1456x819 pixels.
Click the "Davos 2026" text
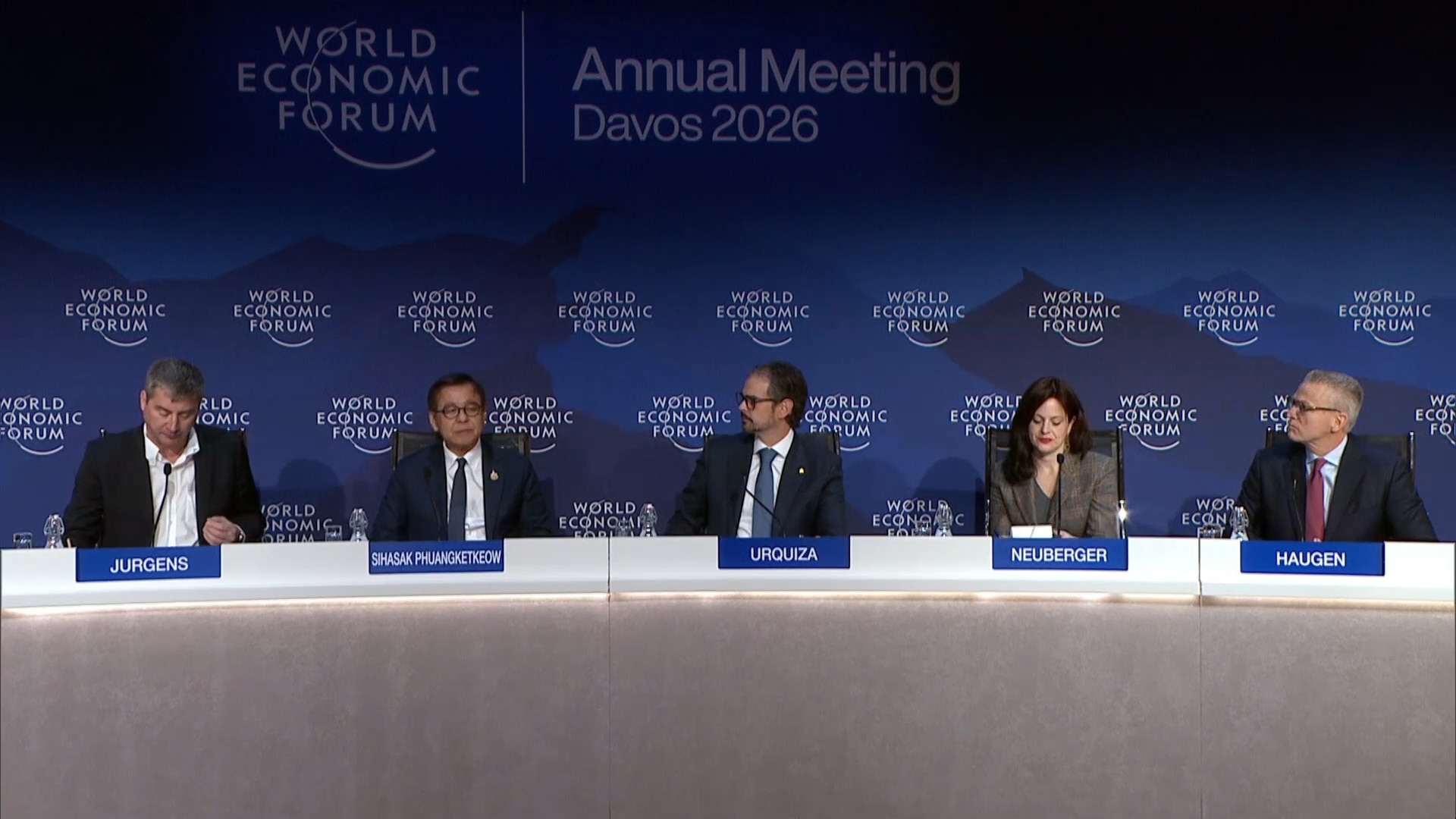tap(695, 124)
